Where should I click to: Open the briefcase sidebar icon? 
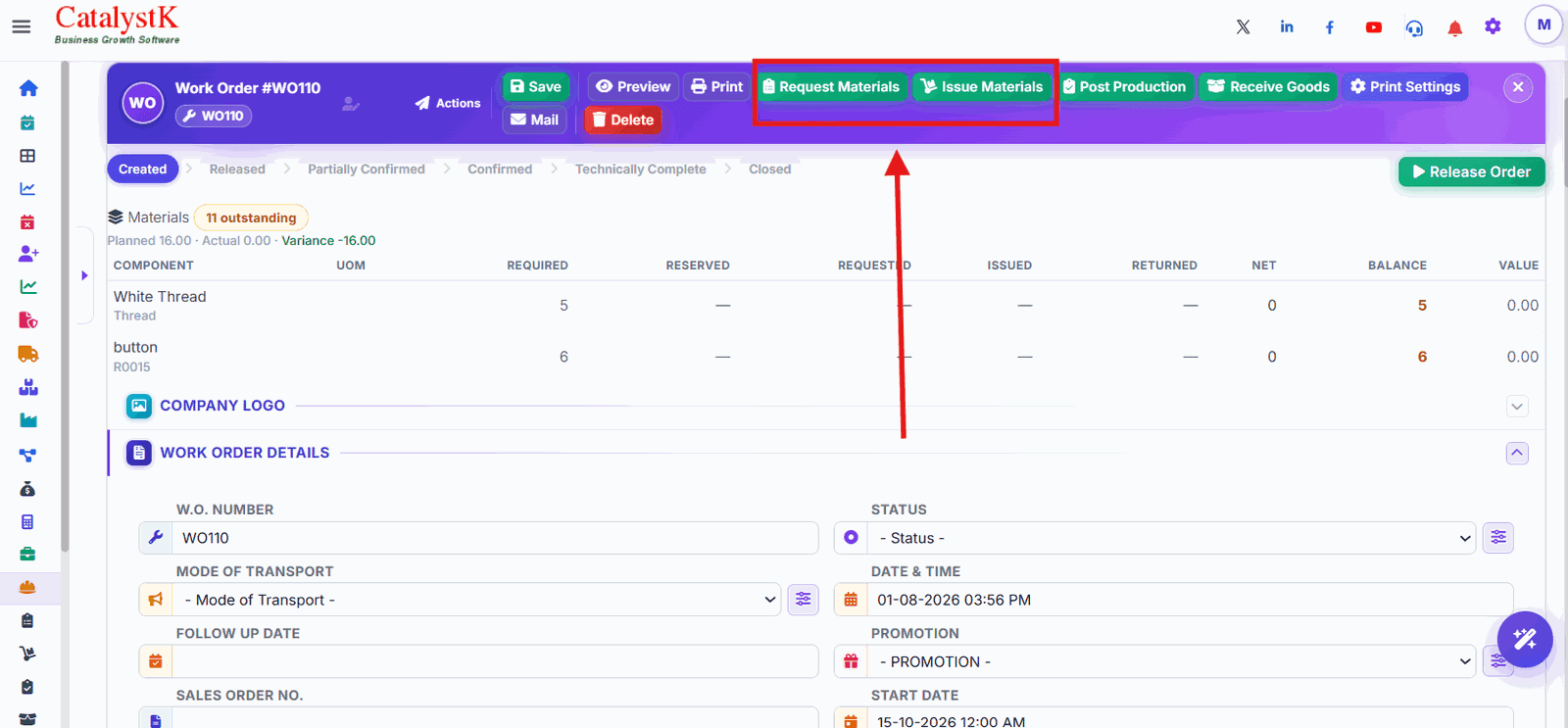(x=27, y=554)
